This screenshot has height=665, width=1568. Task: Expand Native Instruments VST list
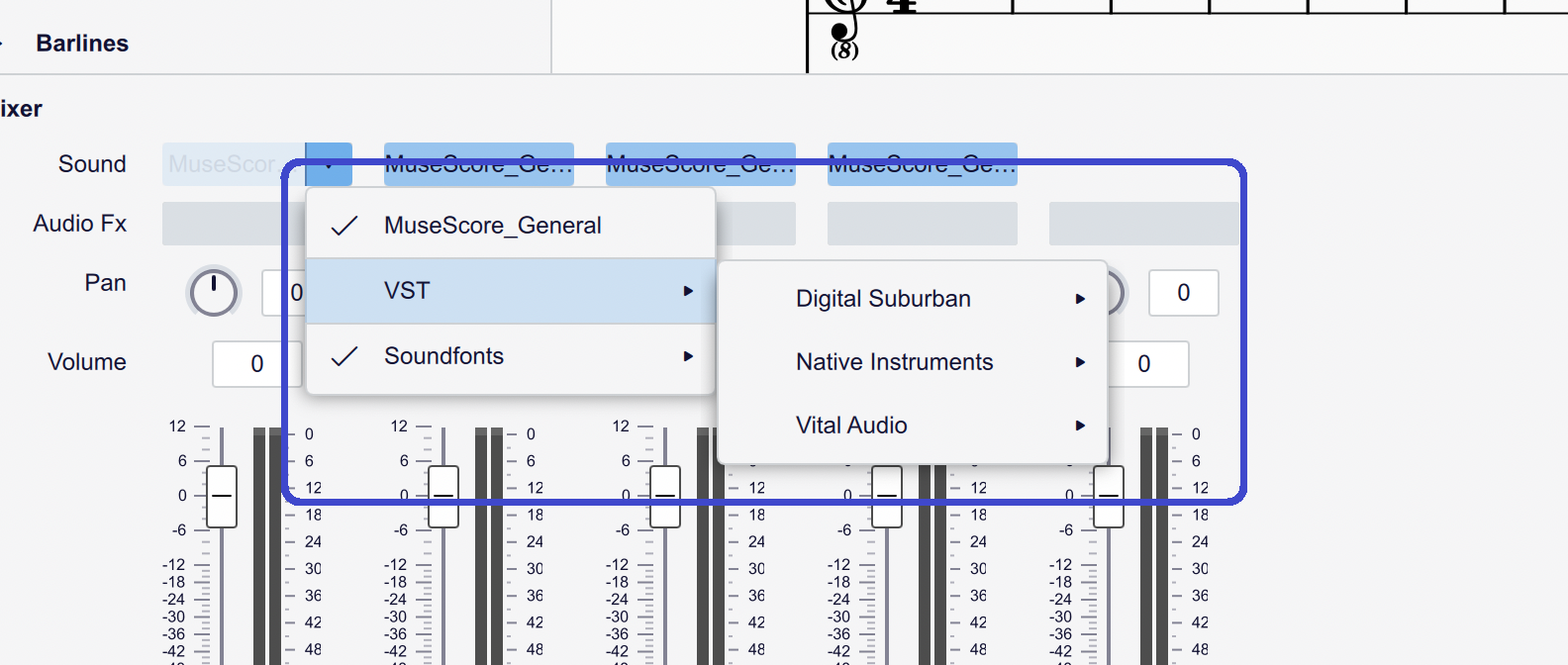click(x=912, y=362)
